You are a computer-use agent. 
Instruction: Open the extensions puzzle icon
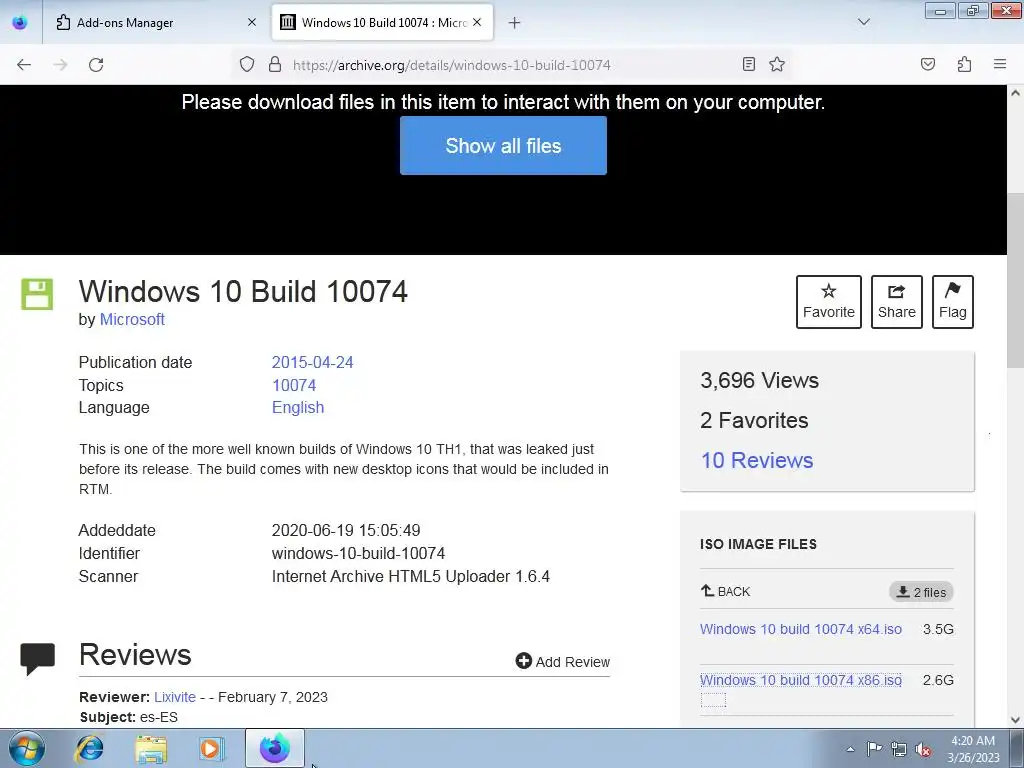[x=964, y=64]
